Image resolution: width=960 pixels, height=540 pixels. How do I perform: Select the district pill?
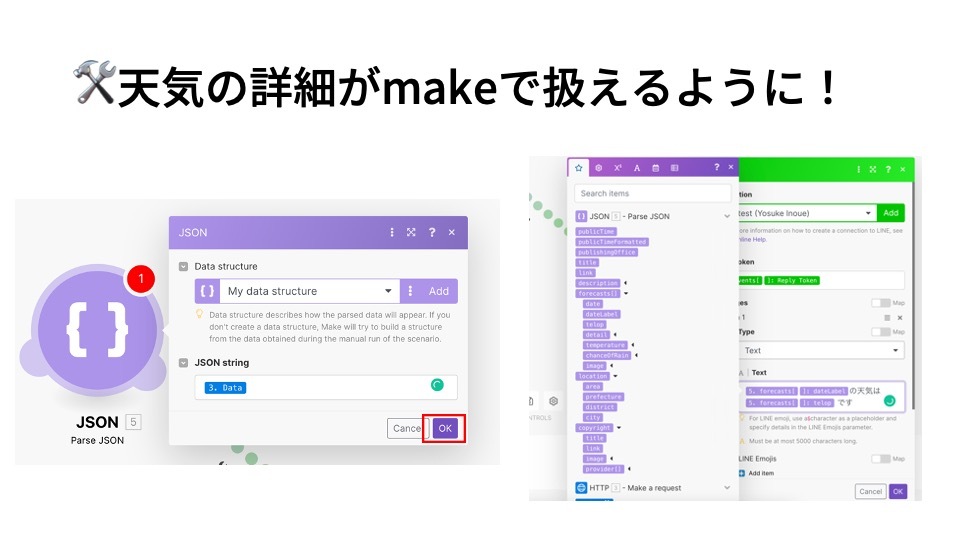click(x=599, y=407)
